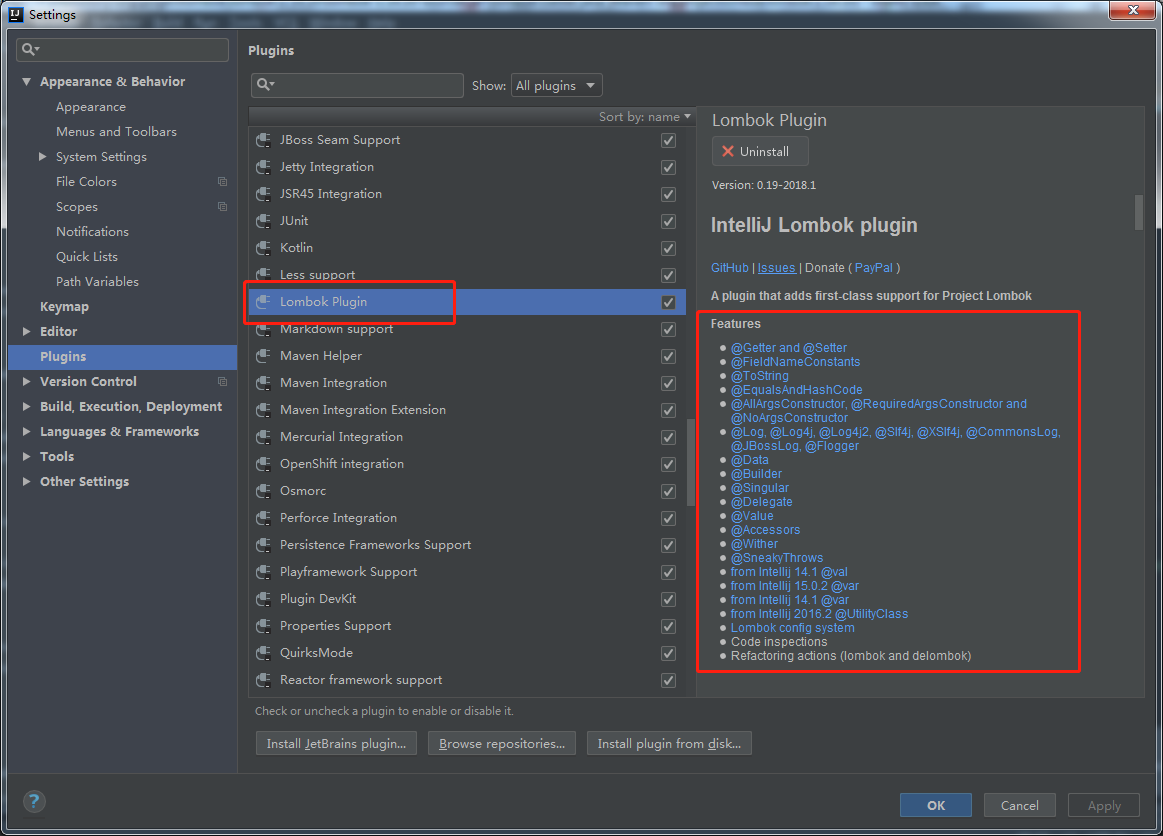The width and height of the screenshot is (1163, 836).
Task: Click the Osmorc plugin icon
Action: (263, 491)
